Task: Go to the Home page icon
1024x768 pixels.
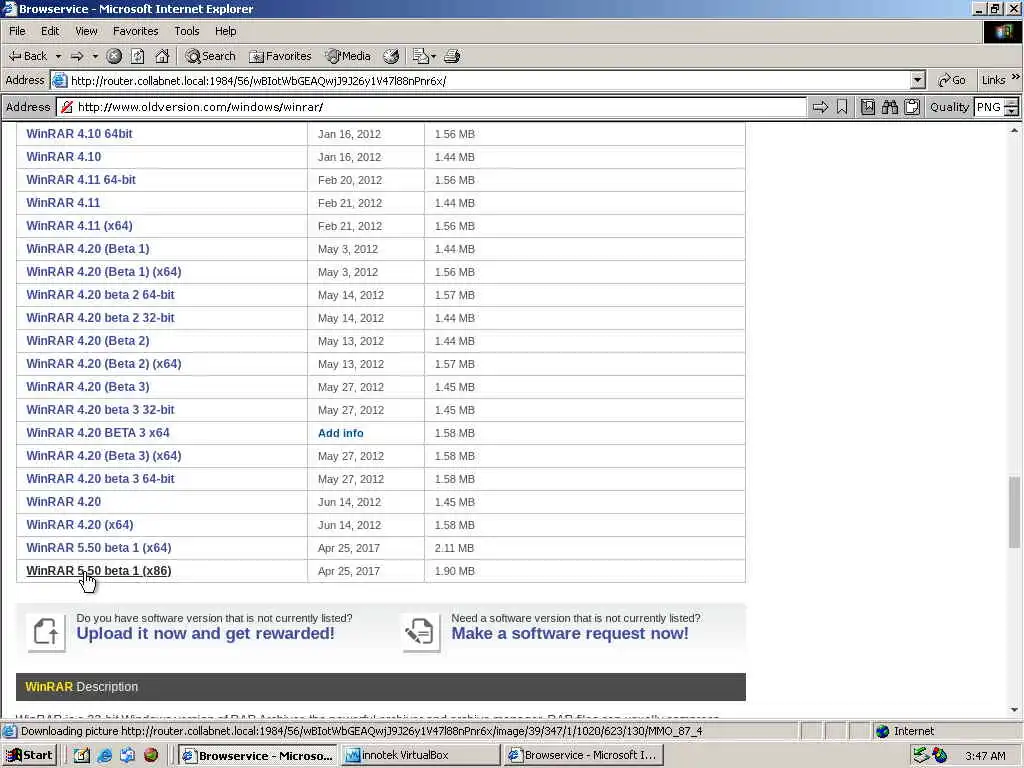Action: pyautogui.click(x=162, y=56)
